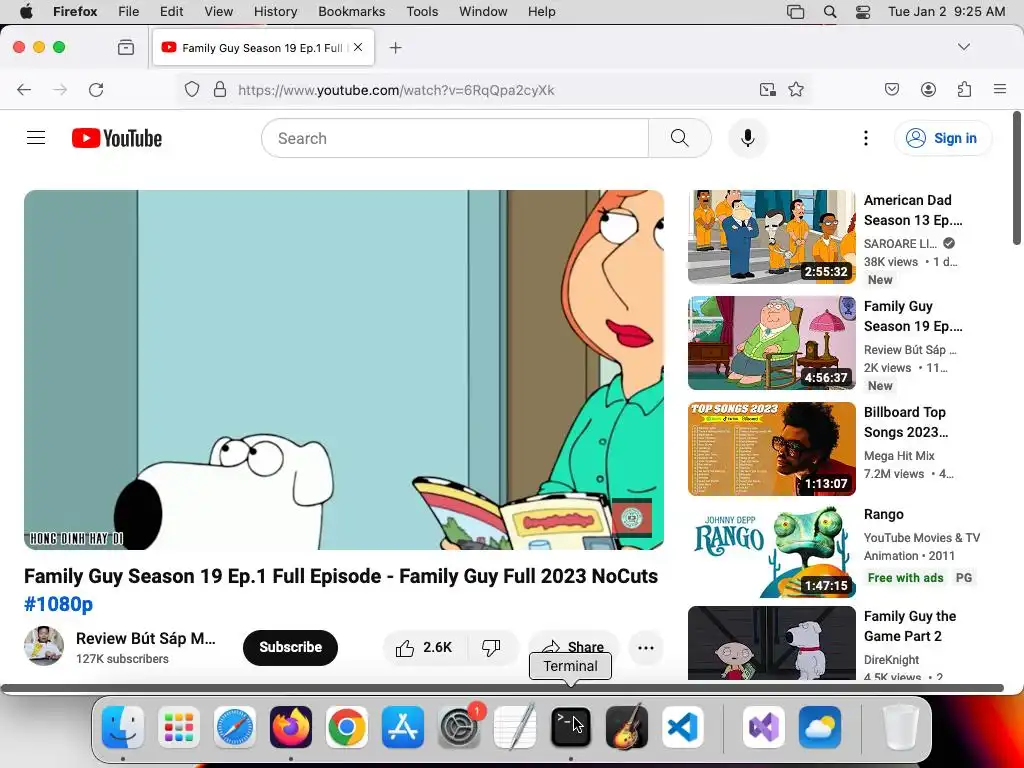Select the Family Guy Season 19 tab
This screenshot has width=1024, height=768.
[x=263, y=48]
